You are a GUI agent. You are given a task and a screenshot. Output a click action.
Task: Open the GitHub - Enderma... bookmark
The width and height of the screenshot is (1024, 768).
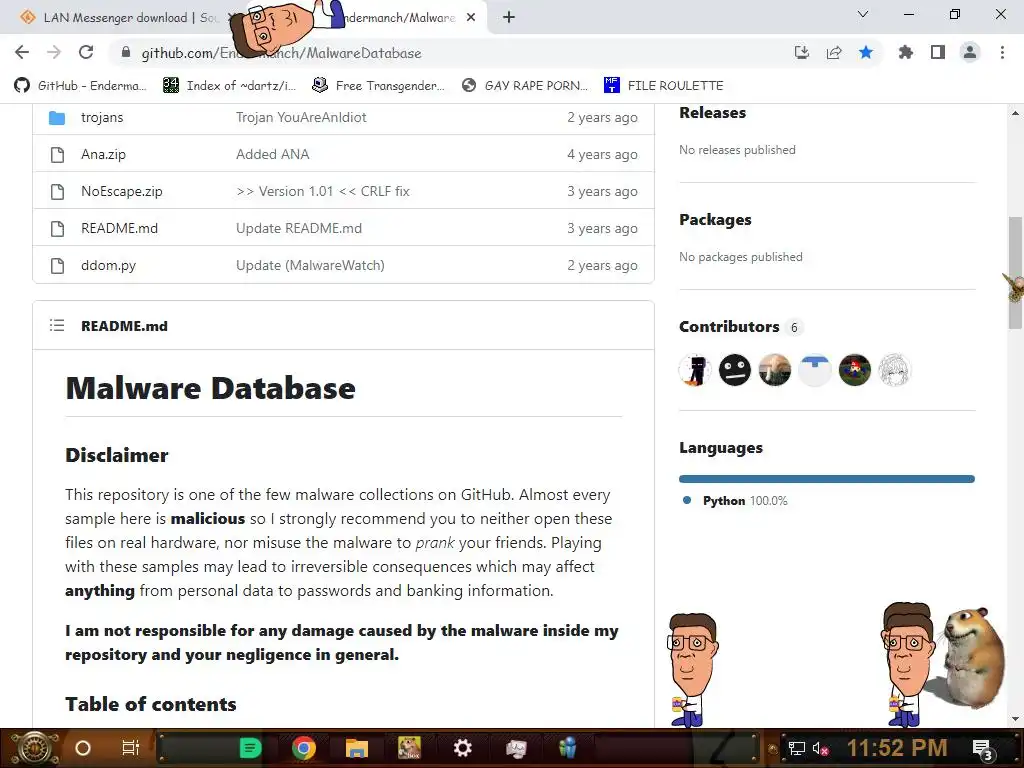(x=80, y=86)
